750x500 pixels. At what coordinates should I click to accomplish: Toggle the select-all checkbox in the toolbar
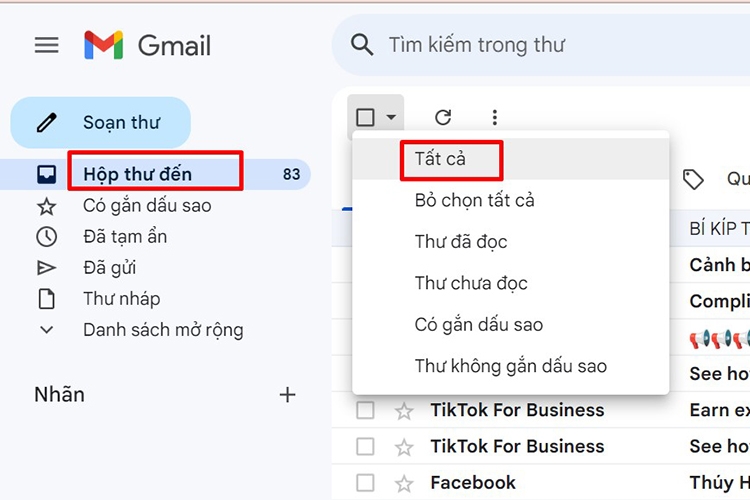[x=365, y=117]
